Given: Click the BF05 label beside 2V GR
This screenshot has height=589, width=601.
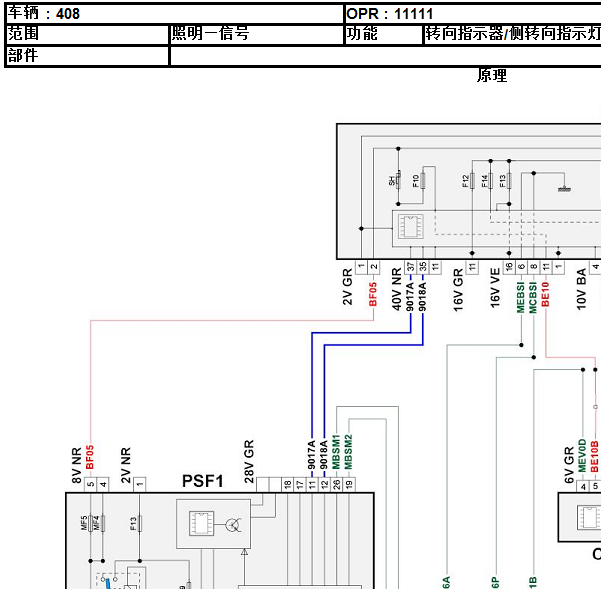Looking at the screenshot, I should 373,294.
